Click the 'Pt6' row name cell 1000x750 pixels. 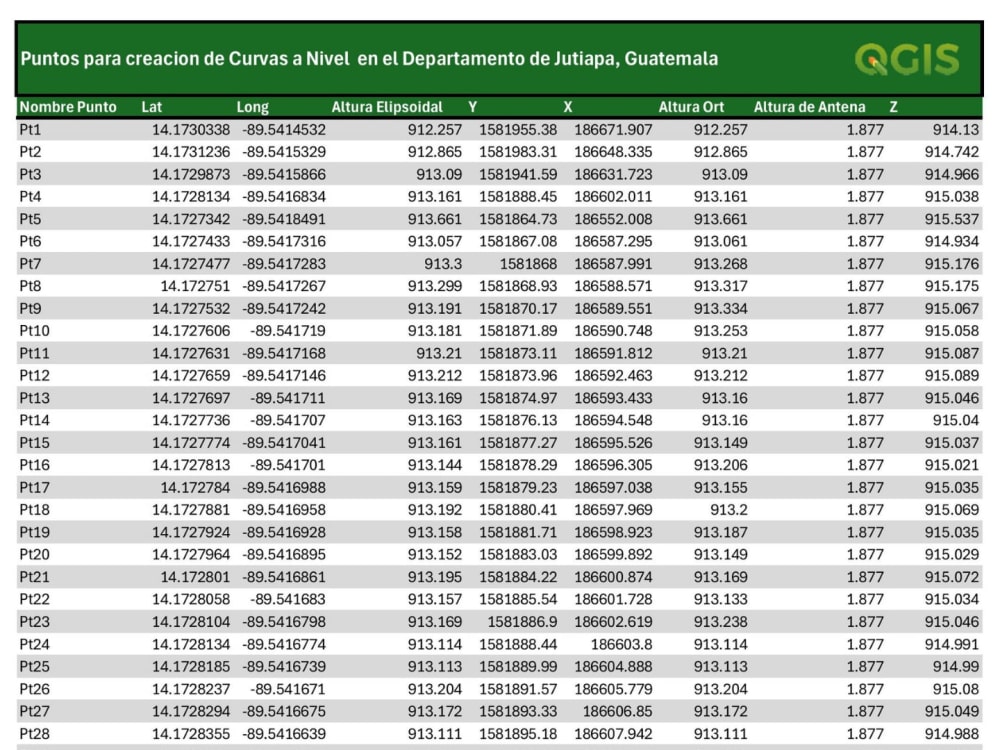pos(30,241)
